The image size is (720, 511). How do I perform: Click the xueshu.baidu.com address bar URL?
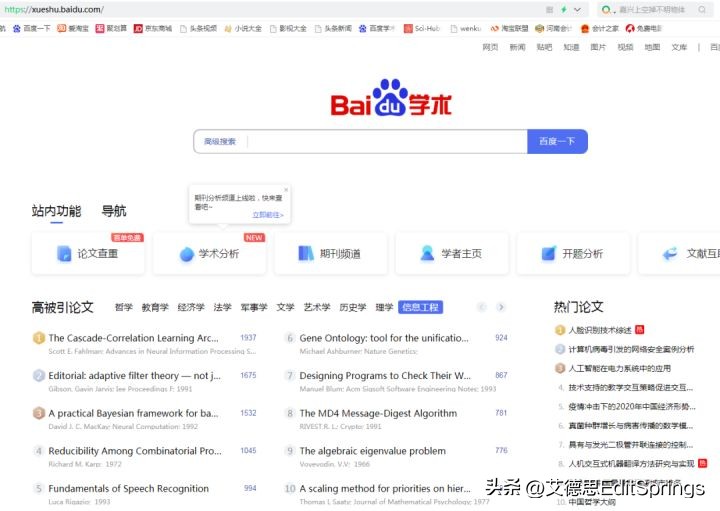coord(54,9)
